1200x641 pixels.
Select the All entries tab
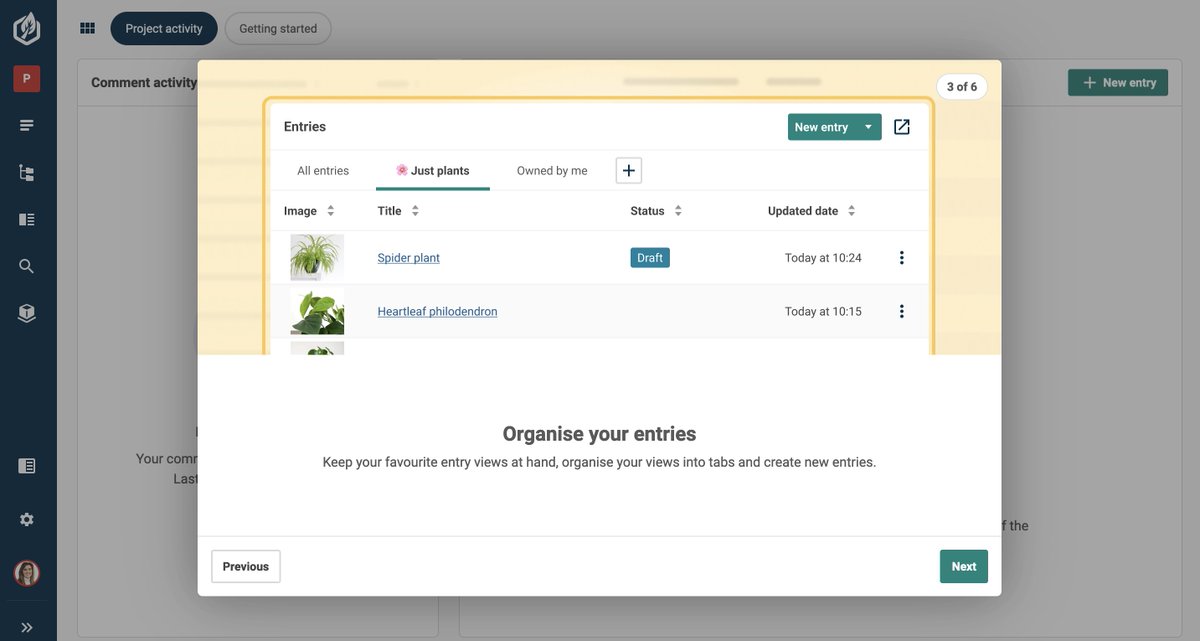point(323,171)
